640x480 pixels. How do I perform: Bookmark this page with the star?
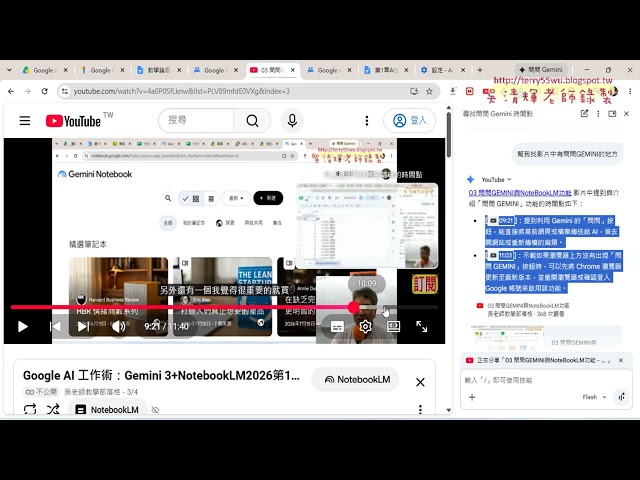429,91
